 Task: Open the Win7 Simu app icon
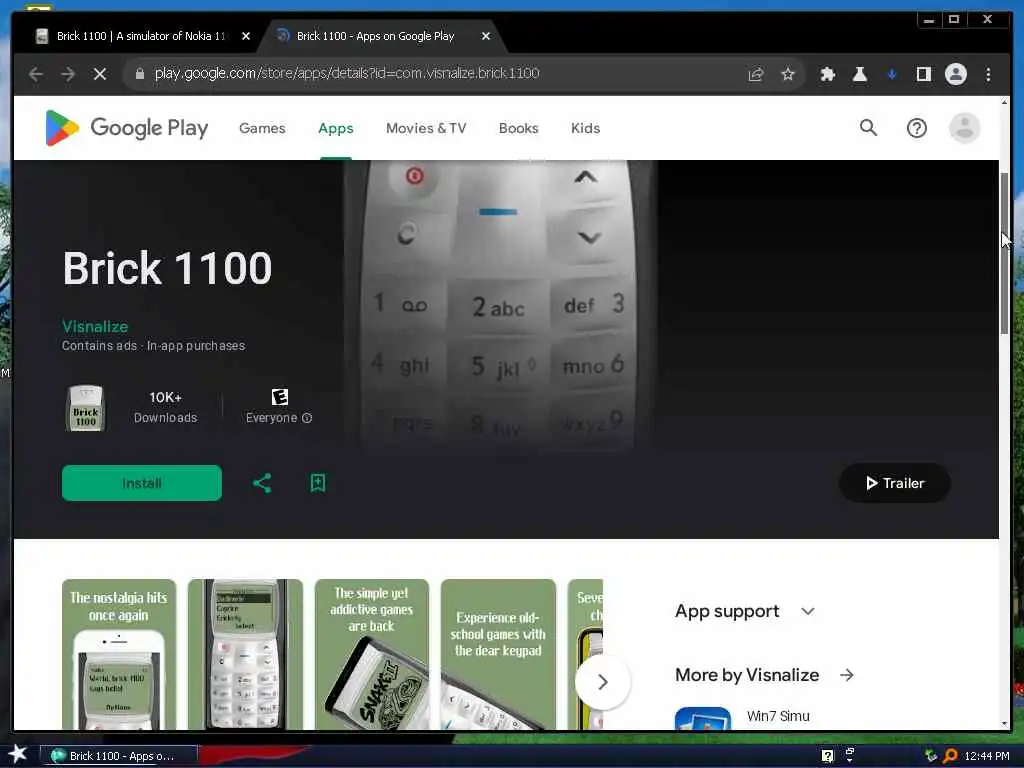pos(703,718)
